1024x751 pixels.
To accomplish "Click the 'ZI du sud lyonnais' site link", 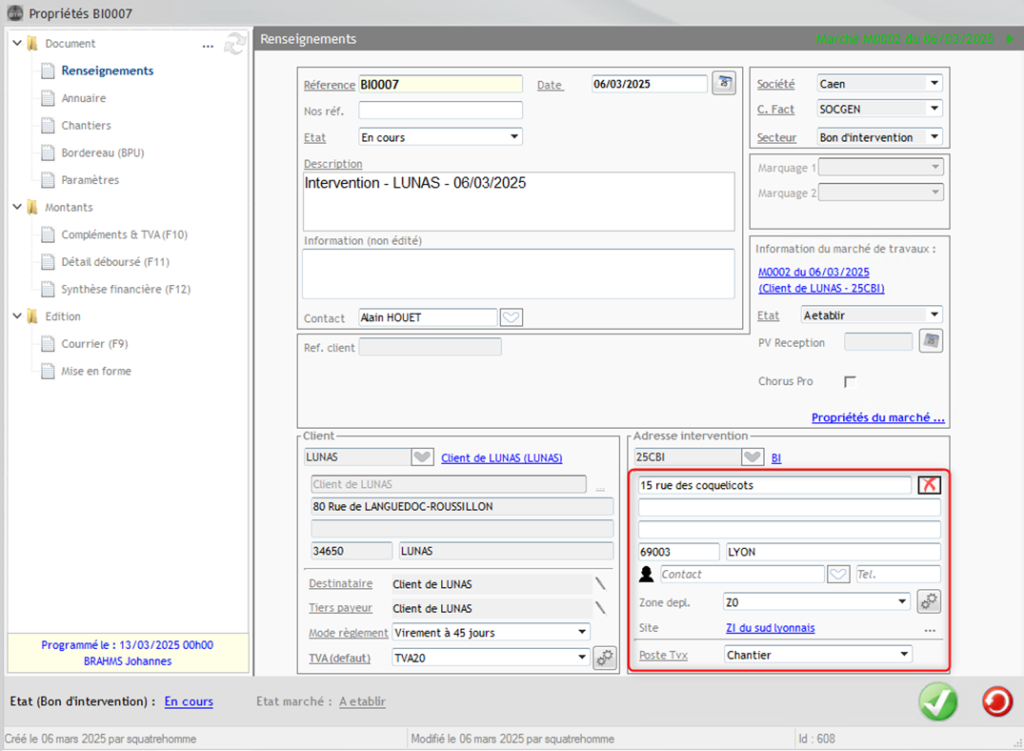I will [x=770, y=628].
